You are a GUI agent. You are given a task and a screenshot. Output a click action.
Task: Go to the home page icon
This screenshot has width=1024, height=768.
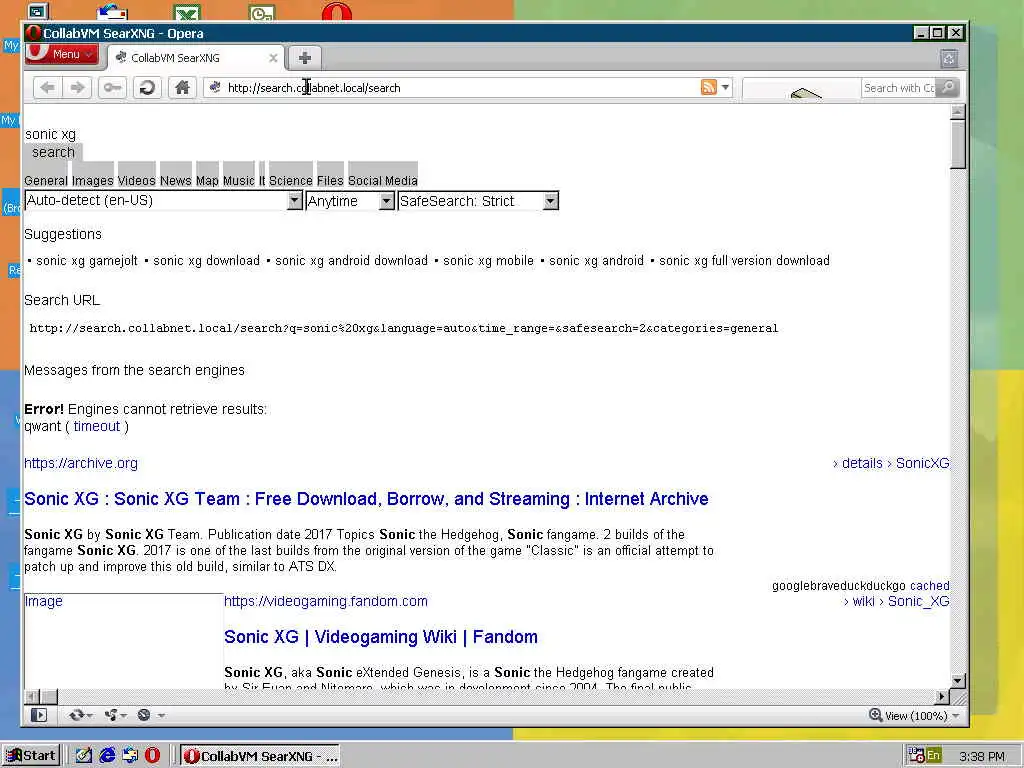[182, 88]
